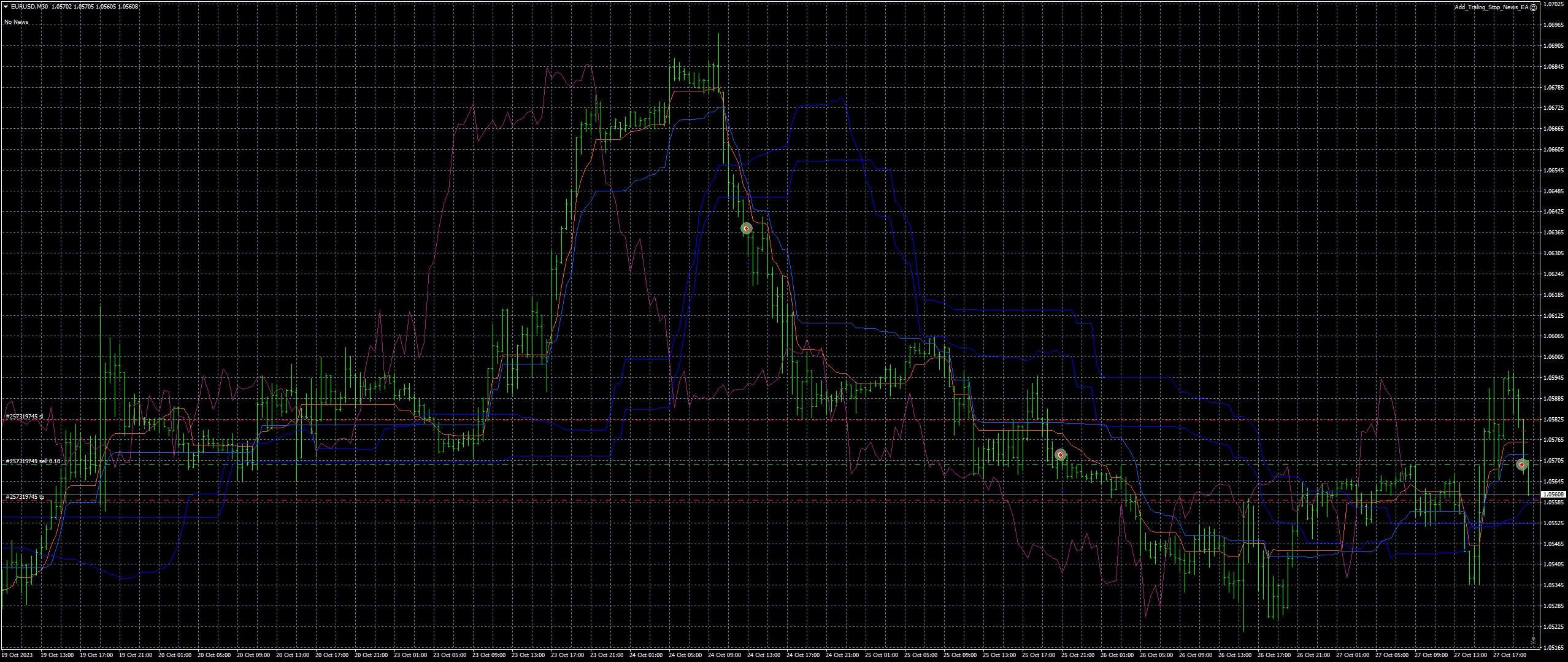Click the 1.06485 price axis label
The height and width of the screenshot is (662, 1568).
click(x=1553, y=191)
